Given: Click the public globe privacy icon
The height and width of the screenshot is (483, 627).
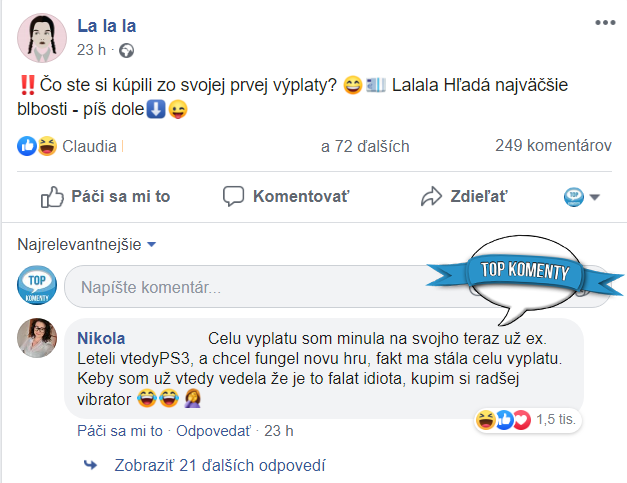Looking at the screenshot, I should pyautogui.click(x=127, y=50).
